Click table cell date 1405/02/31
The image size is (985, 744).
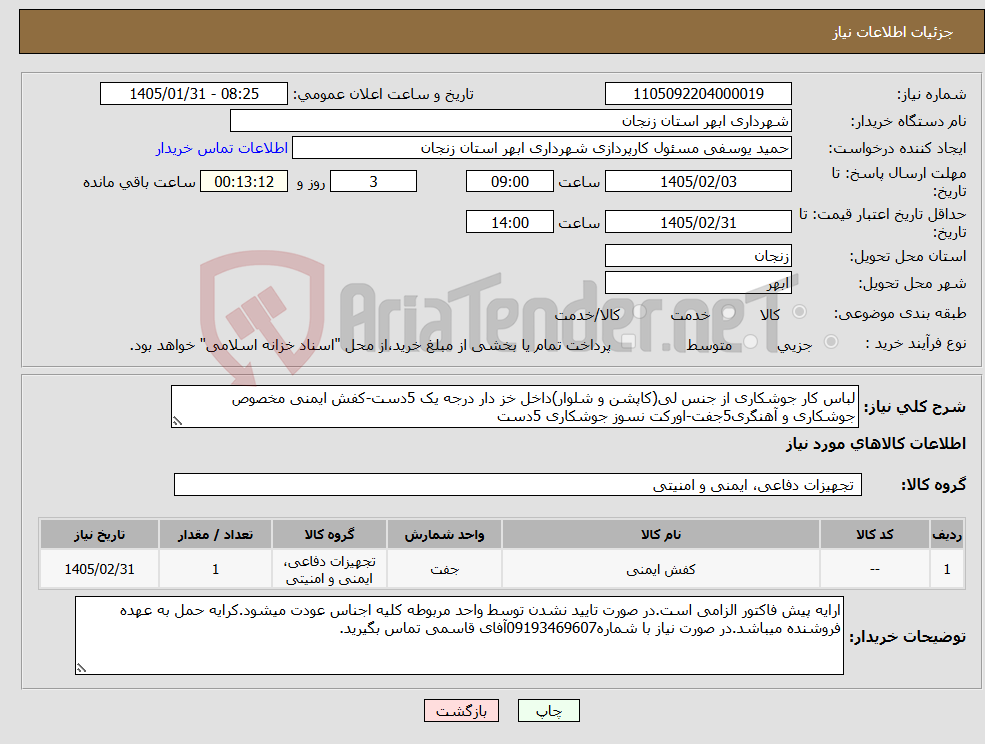[x=99, y=569]
